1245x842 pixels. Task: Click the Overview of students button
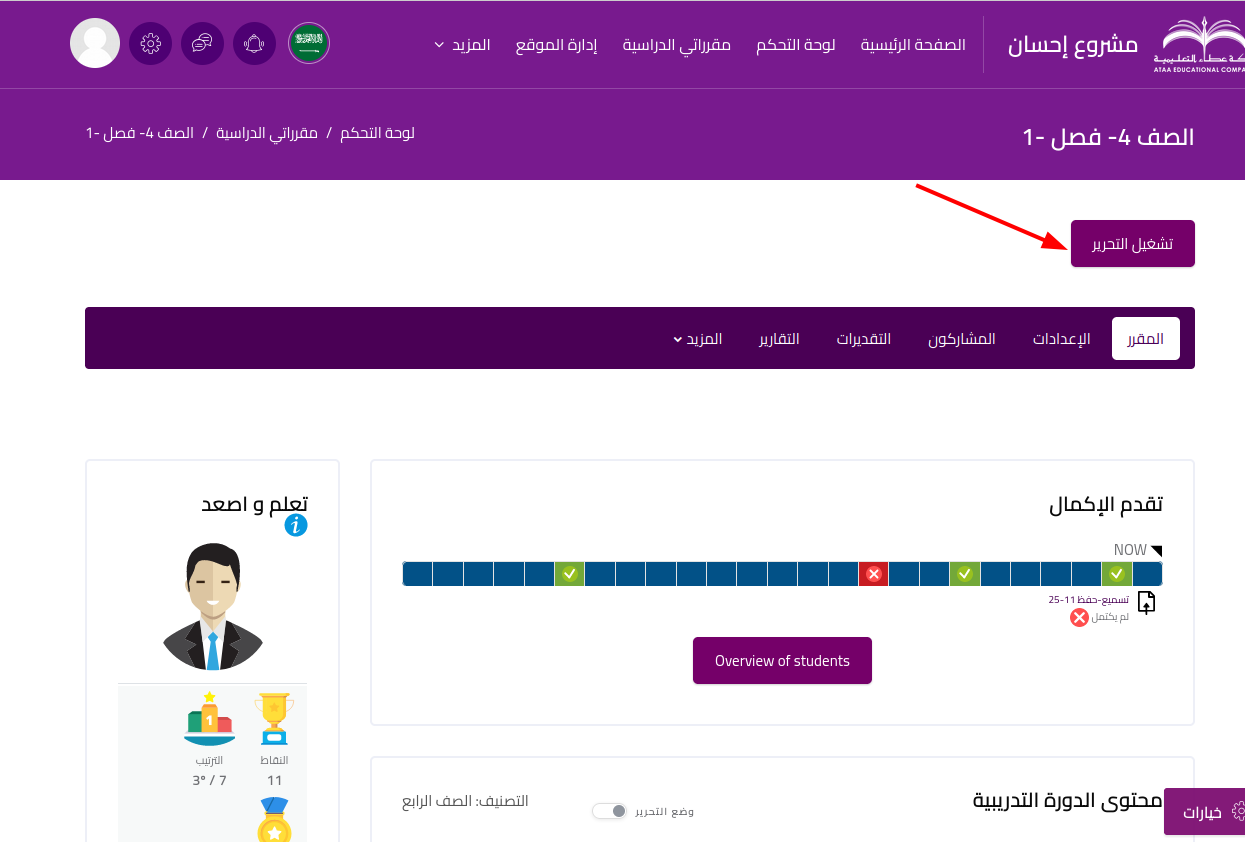[x=782, y=661]
